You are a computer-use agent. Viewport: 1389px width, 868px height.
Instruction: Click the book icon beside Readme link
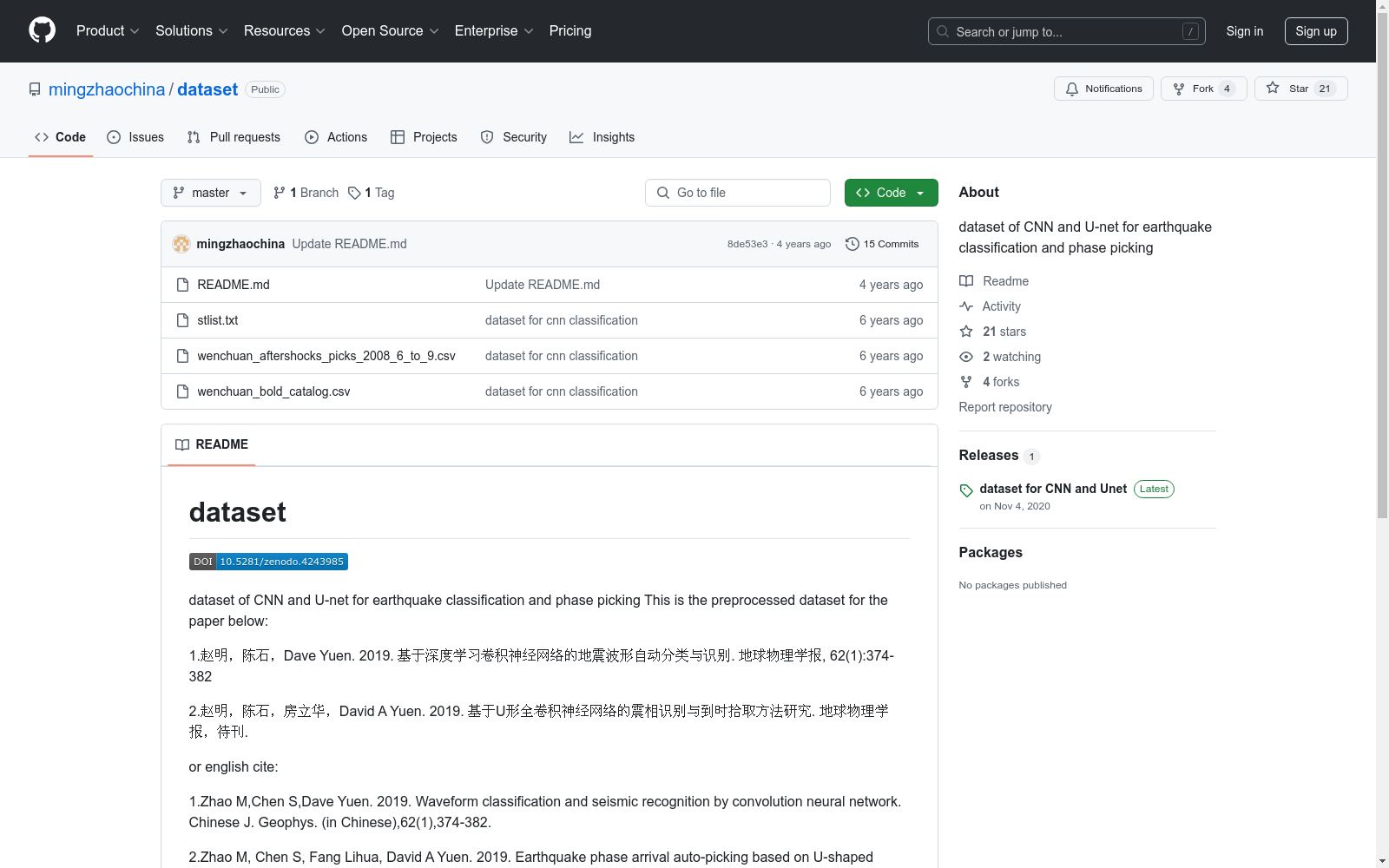point(966,281)
